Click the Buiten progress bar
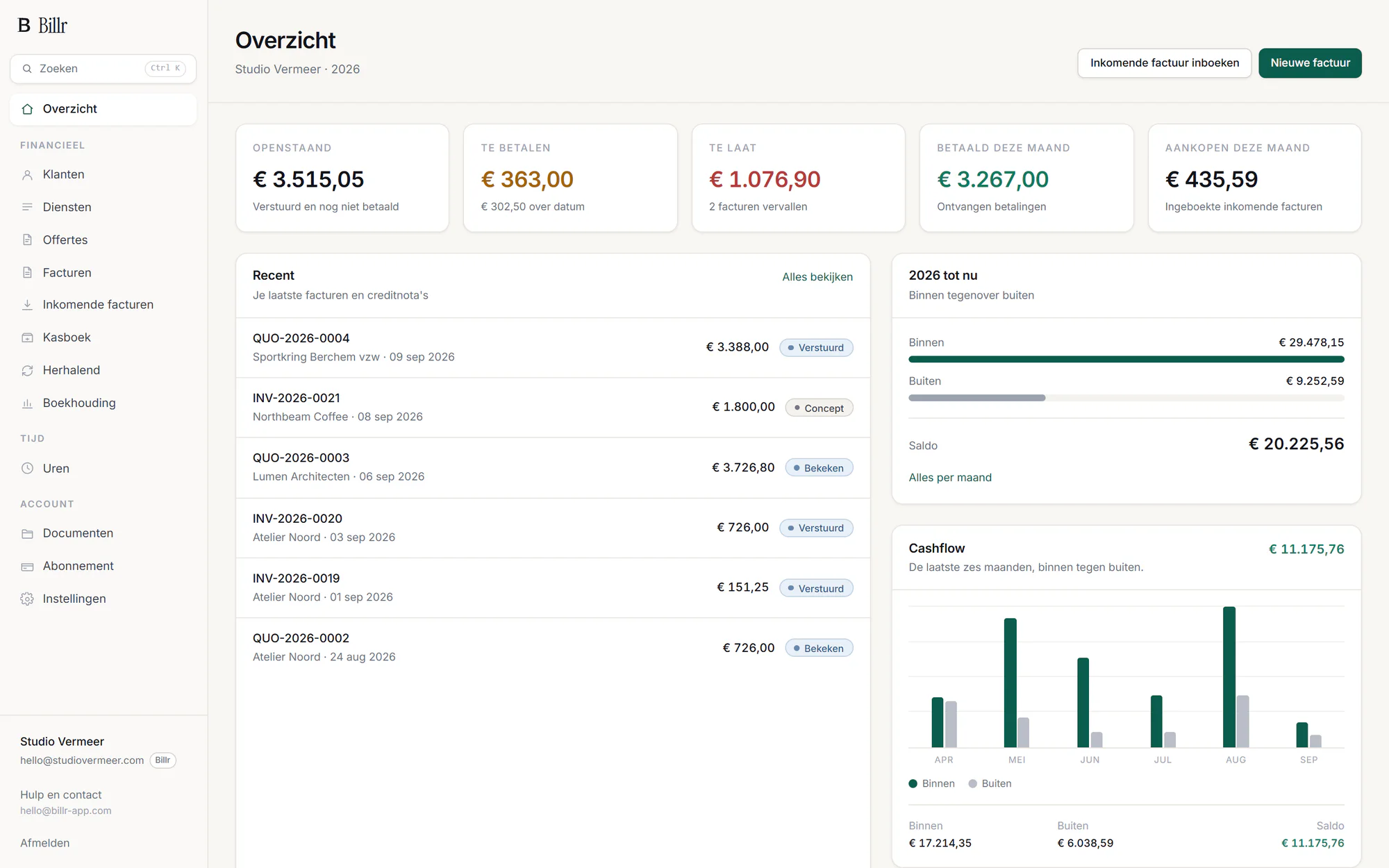 [1126, 399]
